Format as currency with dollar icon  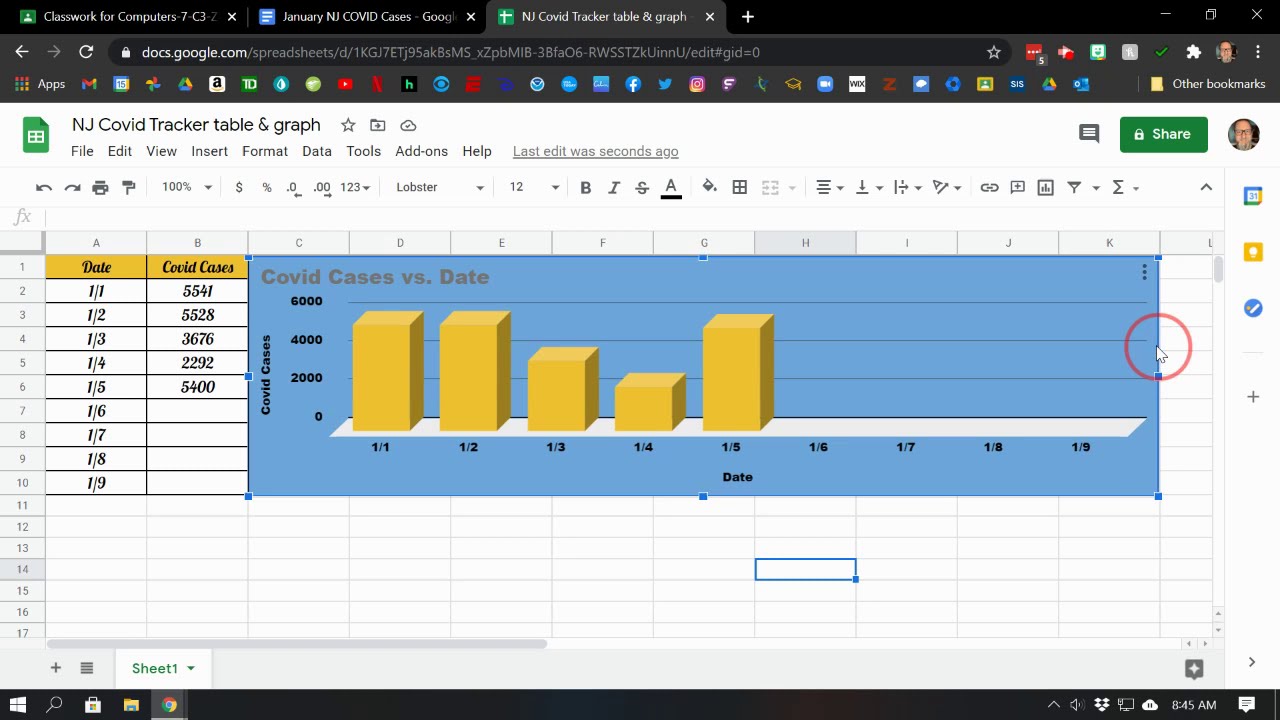point(239,187)
